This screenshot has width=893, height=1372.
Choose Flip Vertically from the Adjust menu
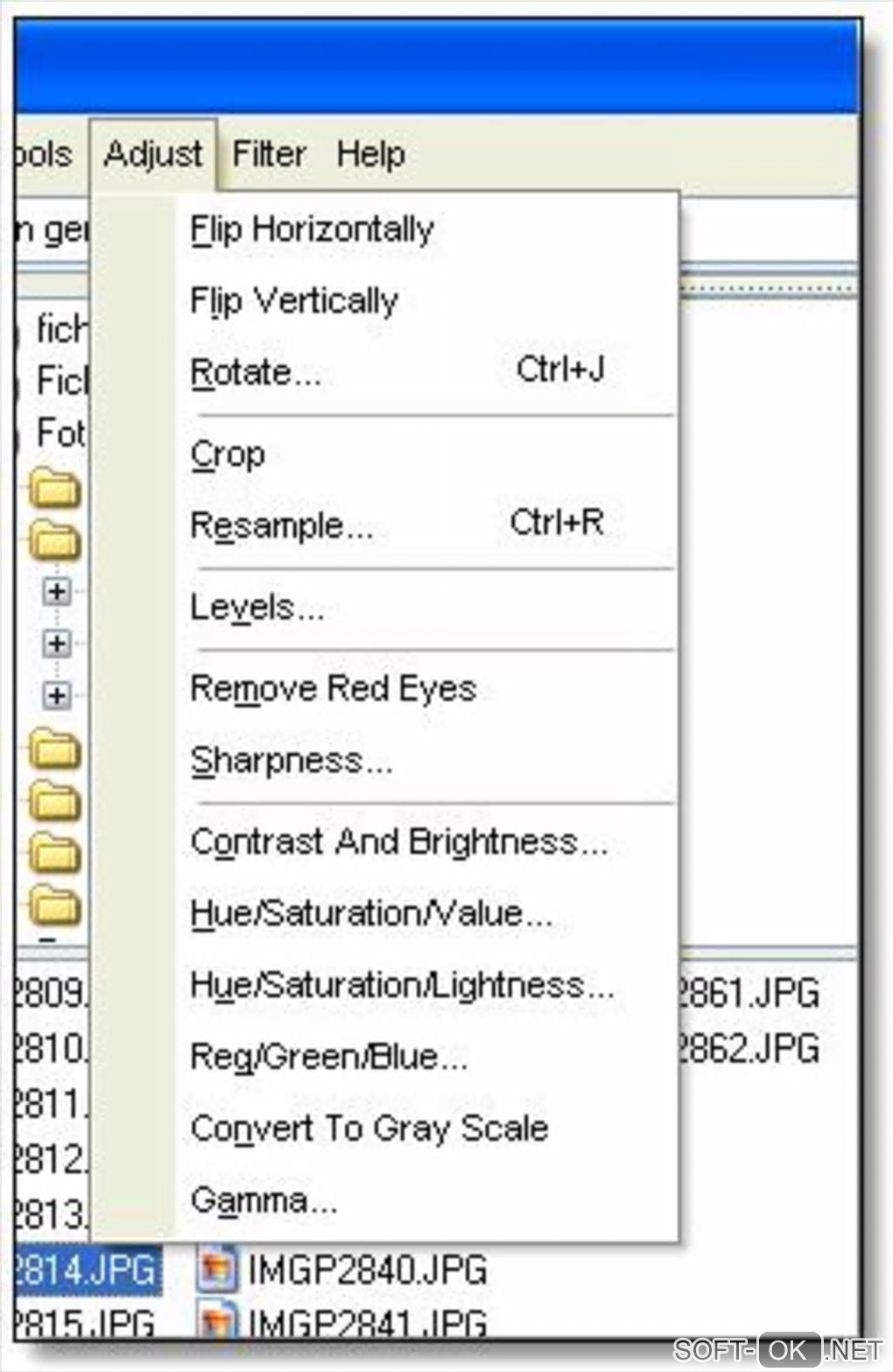click(x=294, y=300)
